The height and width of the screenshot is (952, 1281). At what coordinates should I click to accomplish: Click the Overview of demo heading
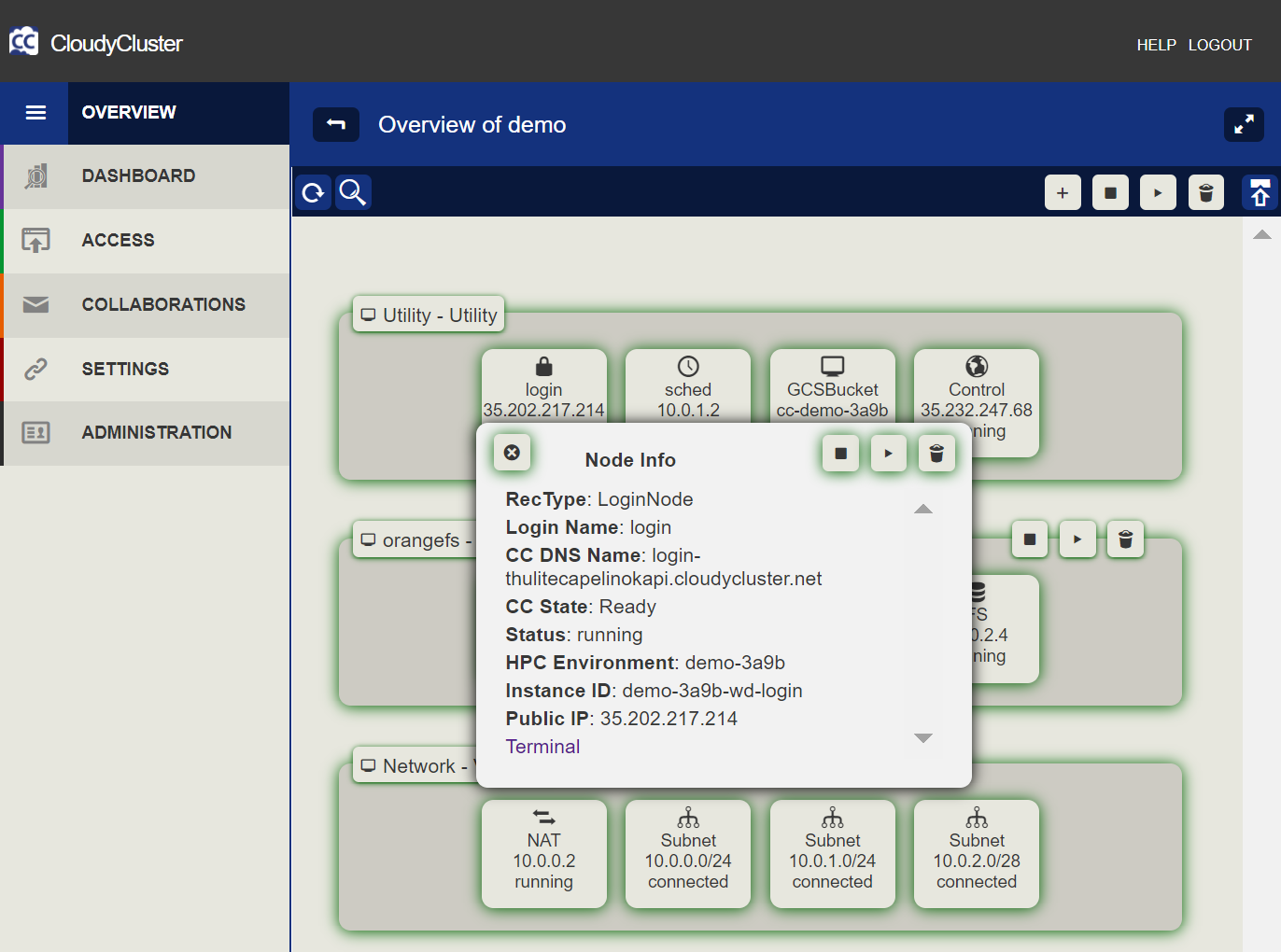tap(472, 124)
